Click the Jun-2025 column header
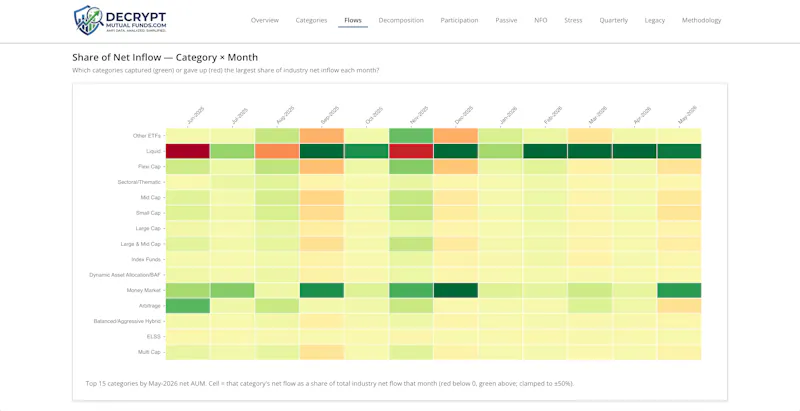This screenshot has height=411, width=800. [x=195, y=116]
